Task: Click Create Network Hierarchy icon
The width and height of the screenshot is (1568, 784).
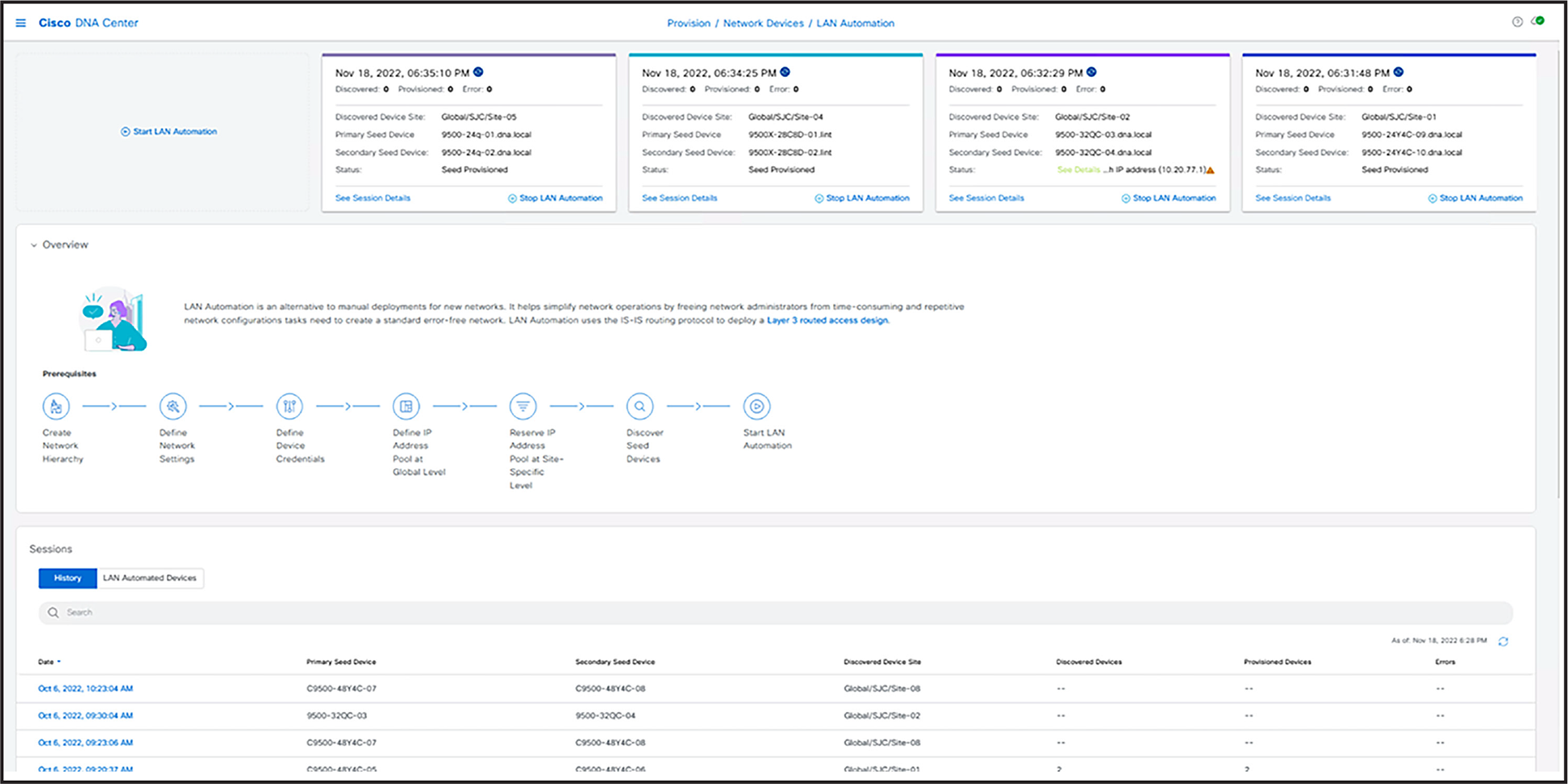Action: (56, 407)
